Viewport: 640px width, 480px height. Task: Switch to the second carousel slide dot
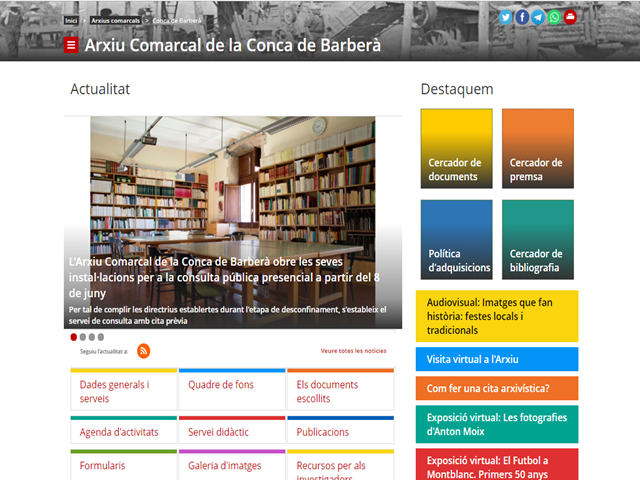[83, 337]
